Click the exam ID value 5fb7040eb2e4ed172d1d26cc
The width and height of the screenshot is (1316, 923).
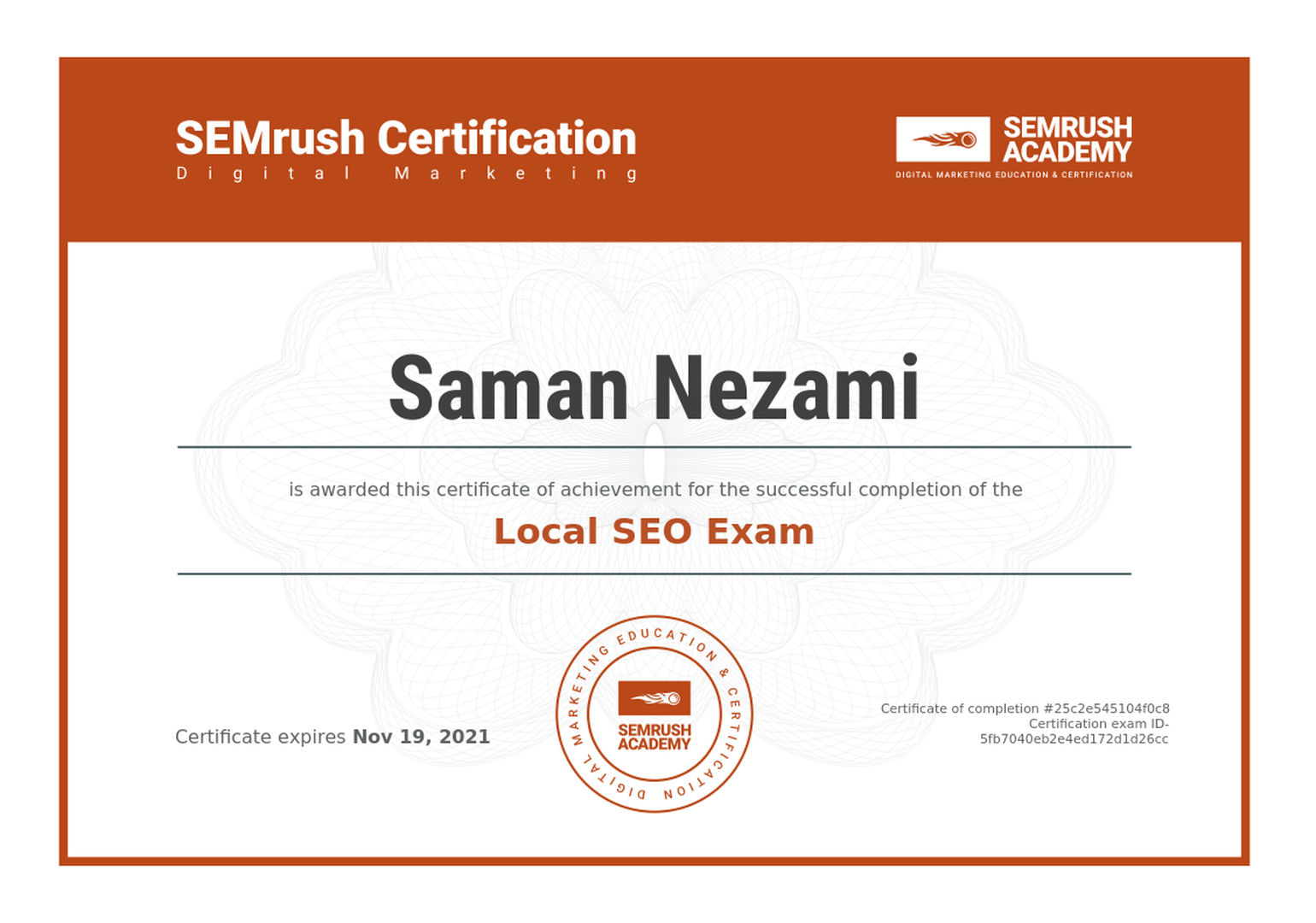(1073, 739)
